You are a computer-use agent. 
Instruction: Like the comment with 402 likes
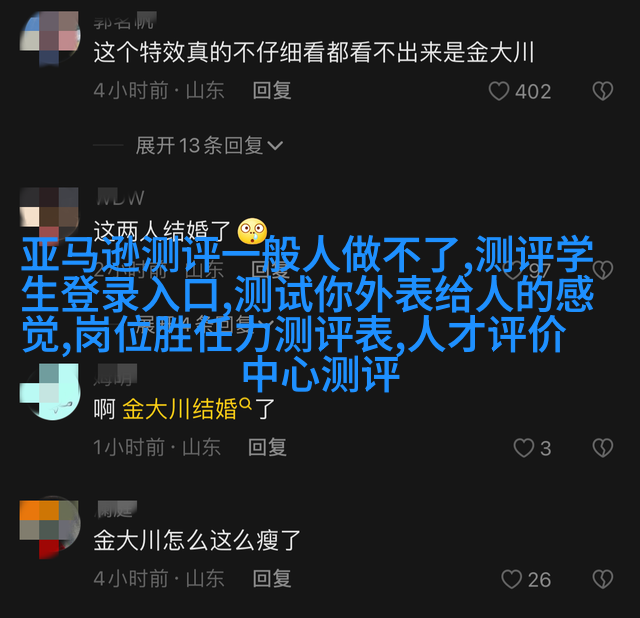[499, 91]
